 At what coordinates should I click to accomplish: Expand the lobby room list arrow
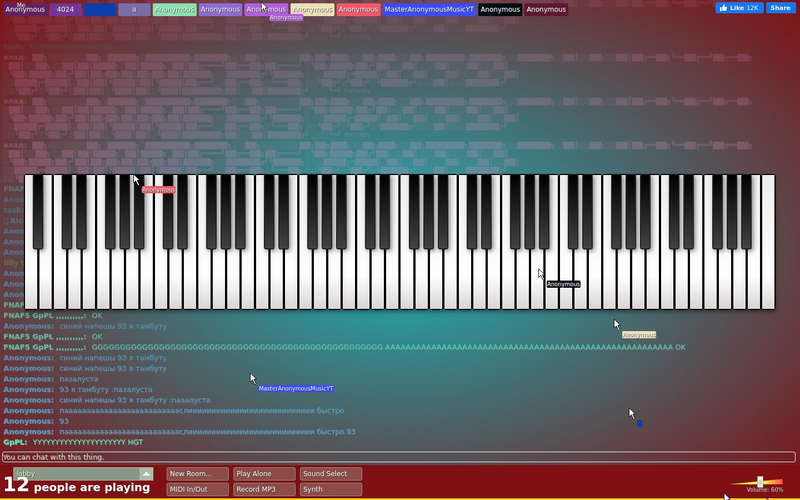[146, 473]
